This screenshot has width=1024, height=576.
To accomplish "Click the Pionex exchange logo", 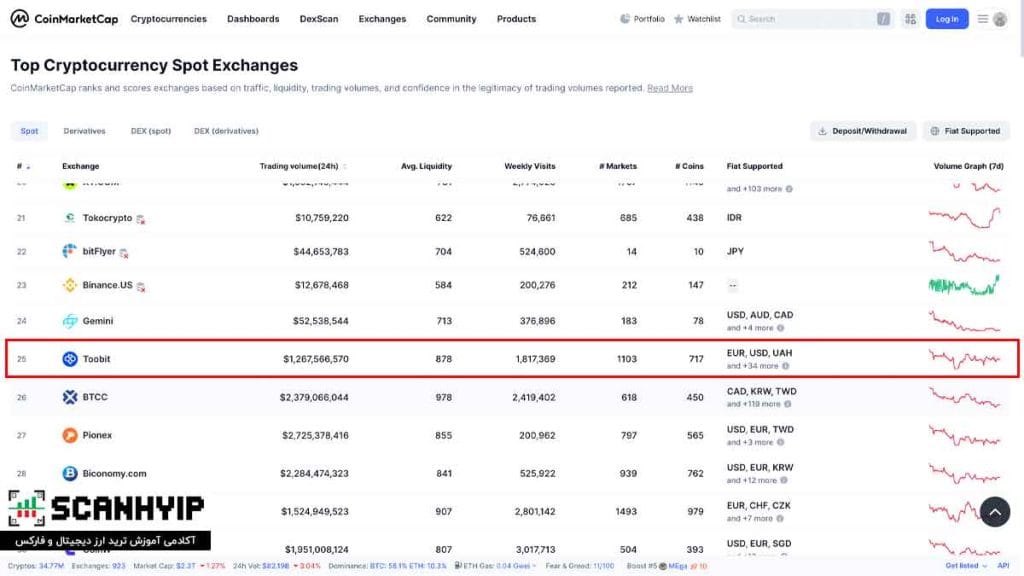I will [x=70, y=435].
